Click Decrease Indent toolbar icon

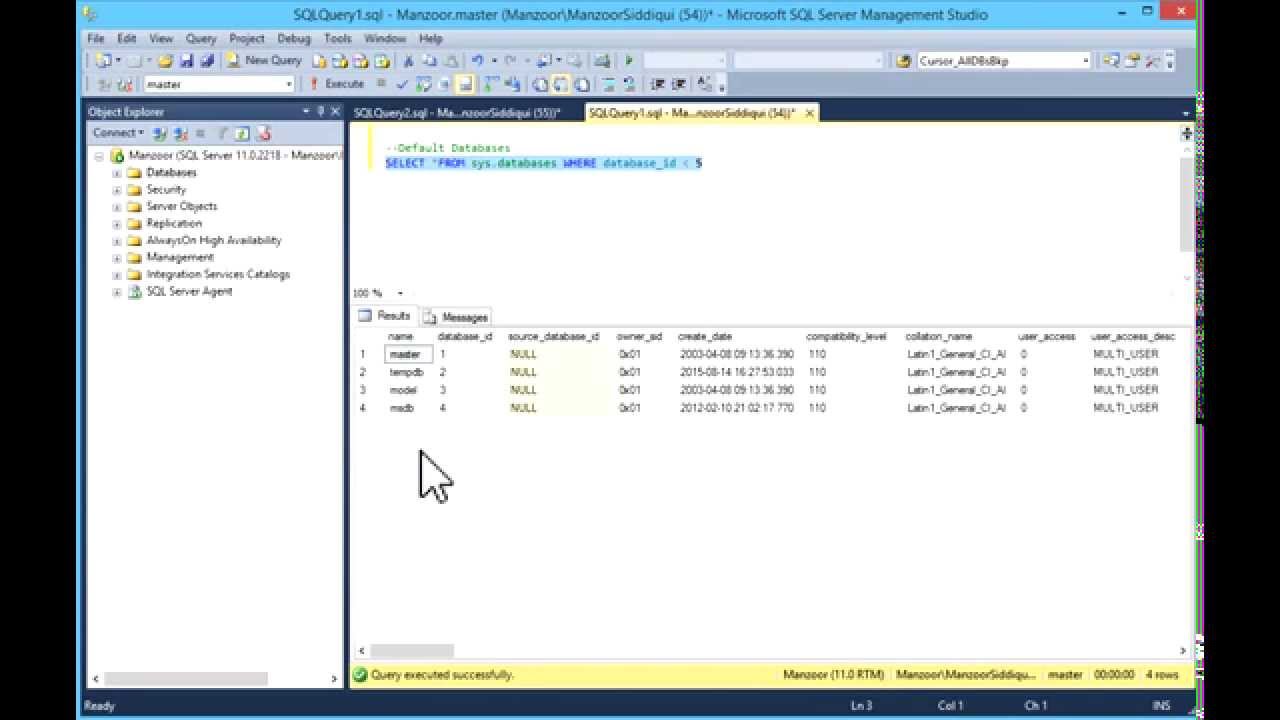660,84
